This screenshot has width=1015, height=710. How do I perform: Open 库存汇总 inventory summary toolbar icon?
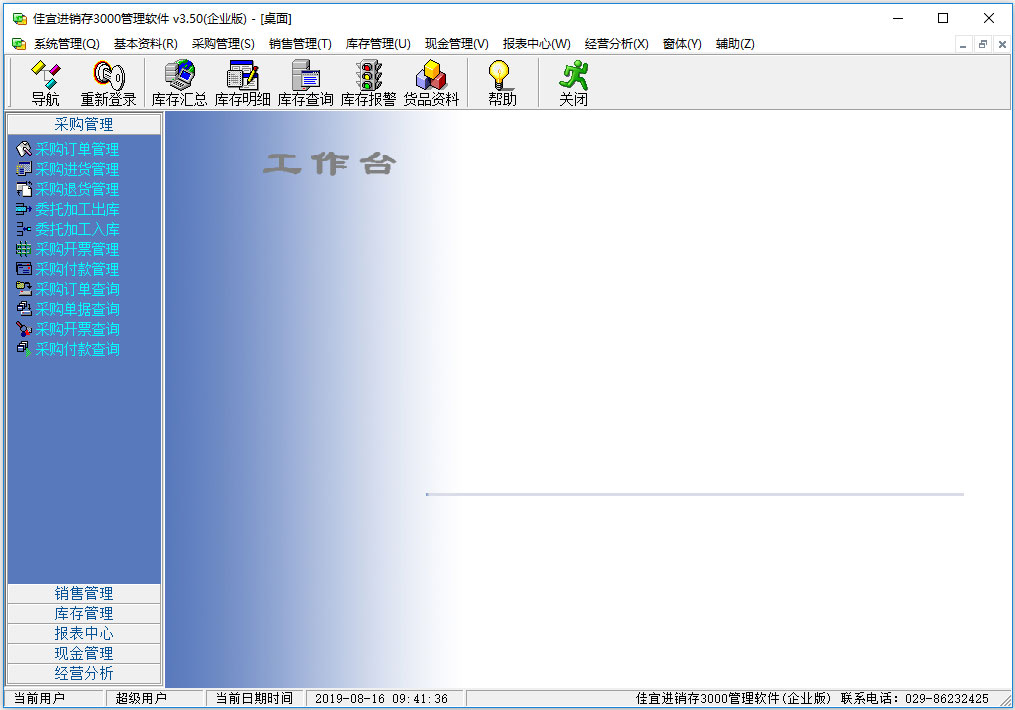coord(179,83)
